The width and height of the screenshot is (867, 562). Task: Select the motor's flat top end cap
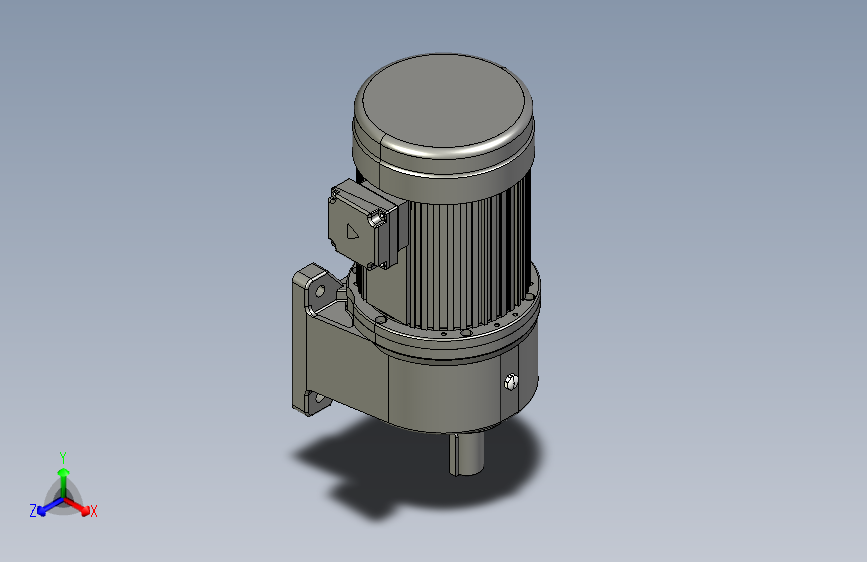(x=443, y=101)
